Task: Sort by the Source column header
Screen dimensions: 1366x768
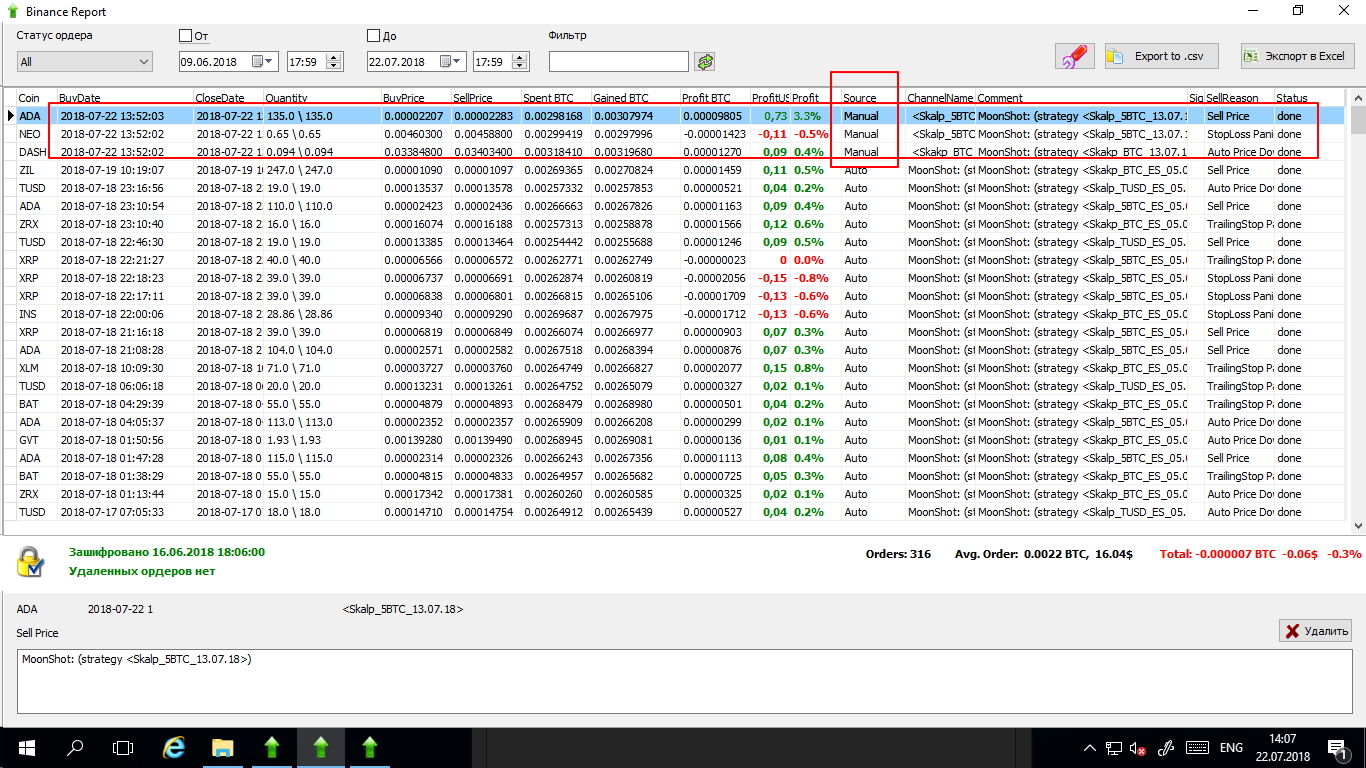Action: coord(873,98)
